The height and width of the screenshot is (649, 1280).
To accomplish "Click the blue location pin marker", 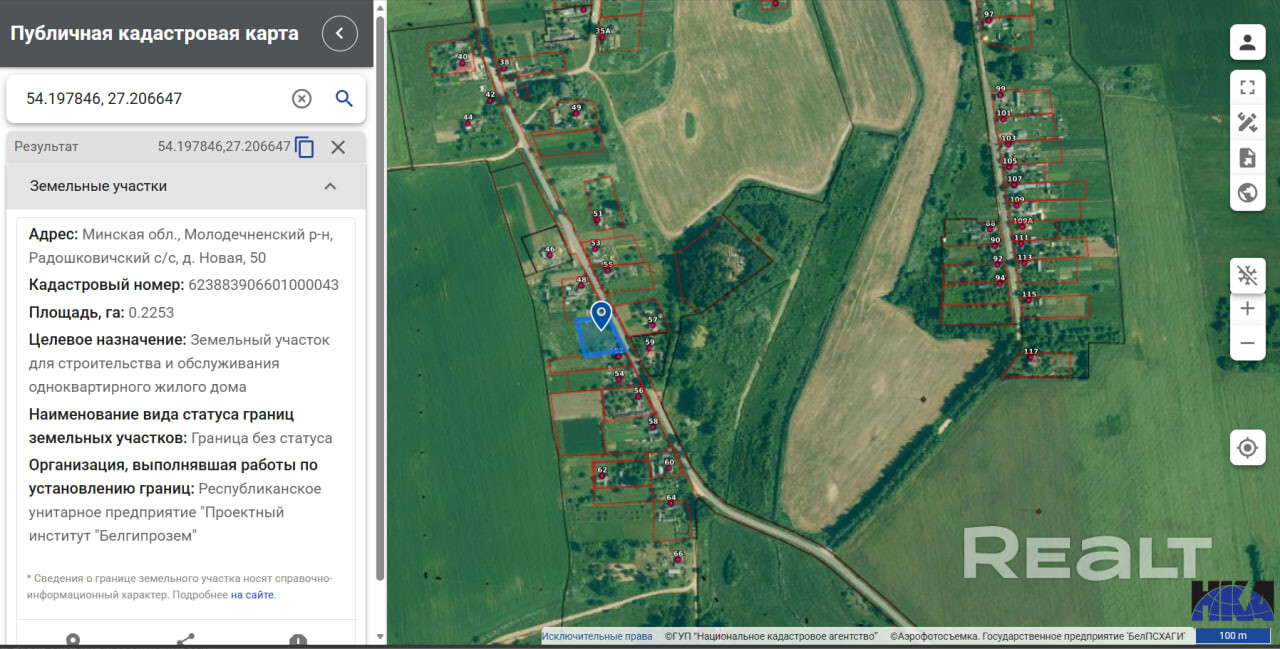I will pos(601,314).
